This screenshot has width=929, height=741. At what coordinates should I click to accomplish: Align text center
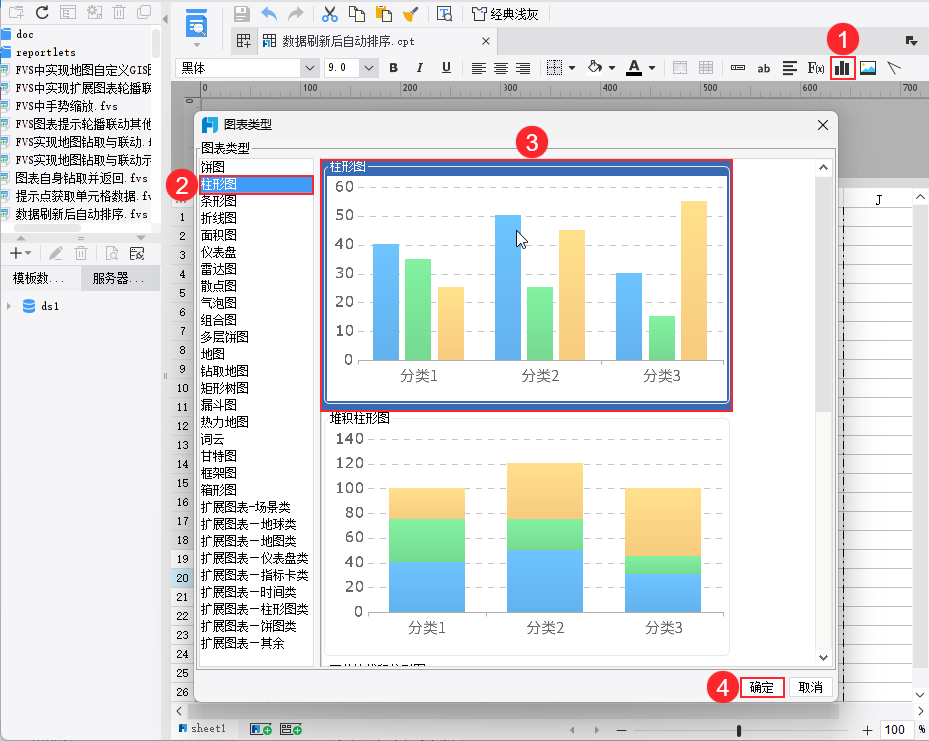(x=501, y=68)
